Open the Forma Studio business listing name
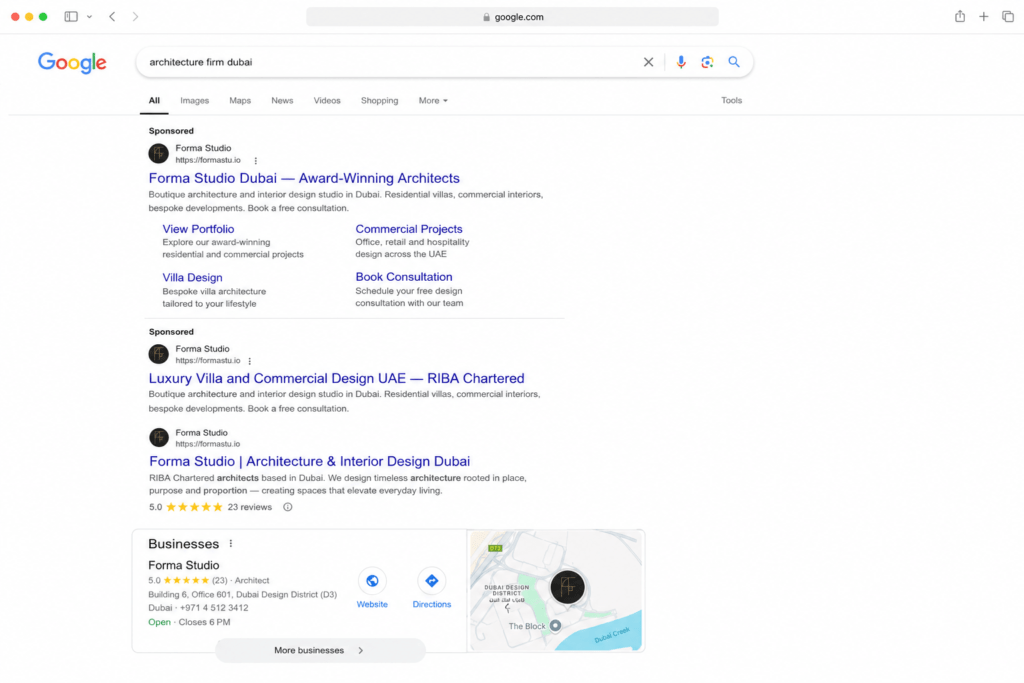This screenshot has width=1024, height=683. point(184,565)
